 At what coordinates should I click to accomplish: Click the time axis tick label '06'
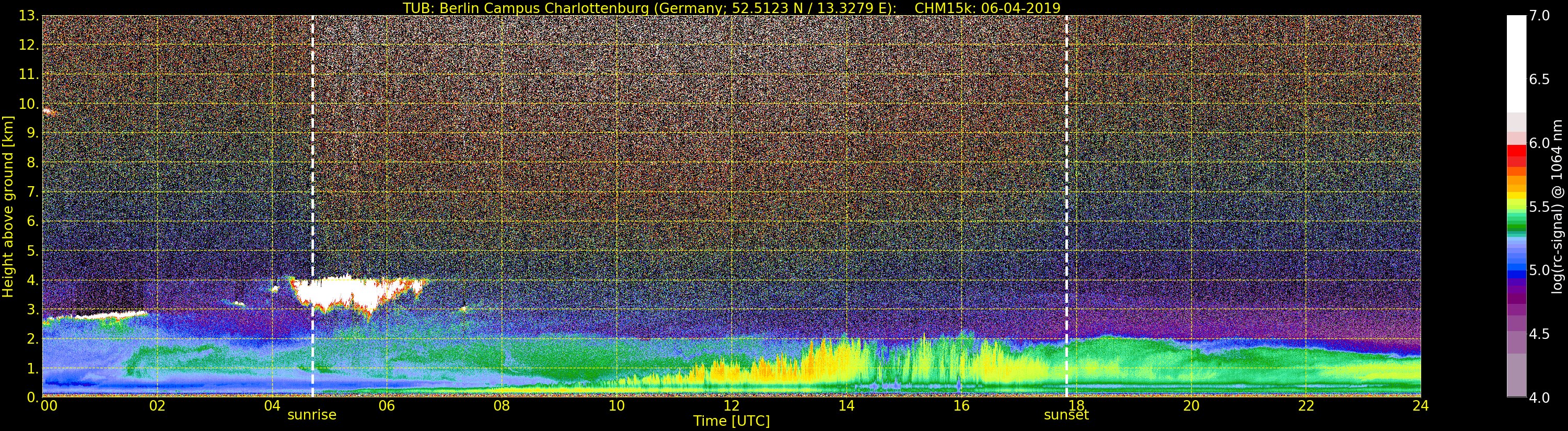pyautogui.click(x=387, y=406)
